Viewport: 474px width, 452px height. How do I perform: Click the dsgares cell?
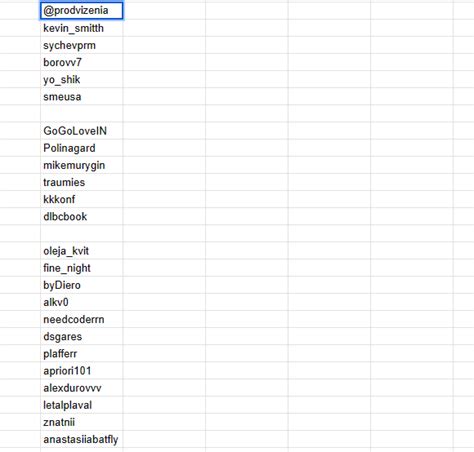coord(82,336)
